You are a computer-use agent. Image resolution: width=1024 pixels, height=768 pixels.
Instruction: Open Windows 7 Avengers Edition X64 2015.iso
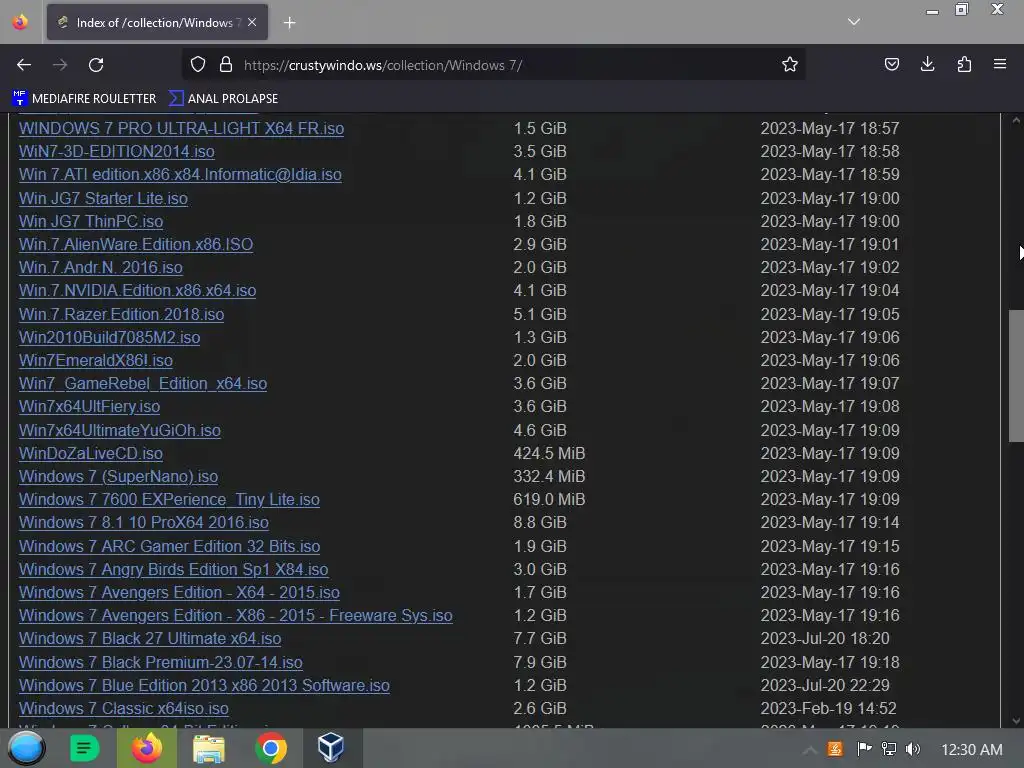pos(180,592)
